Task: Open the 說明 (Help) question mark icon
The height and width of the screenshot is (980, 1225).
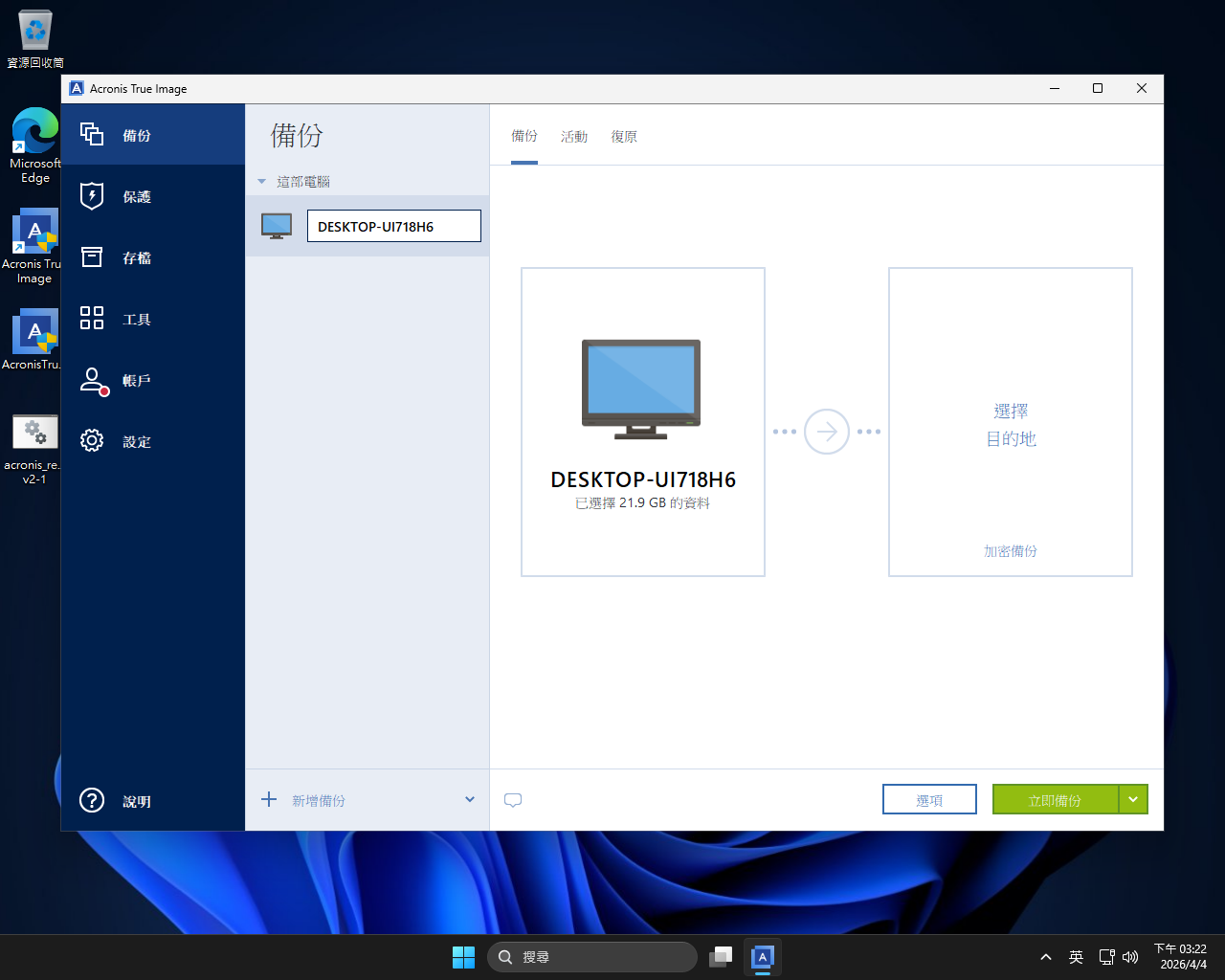Action: pos(92,800)
